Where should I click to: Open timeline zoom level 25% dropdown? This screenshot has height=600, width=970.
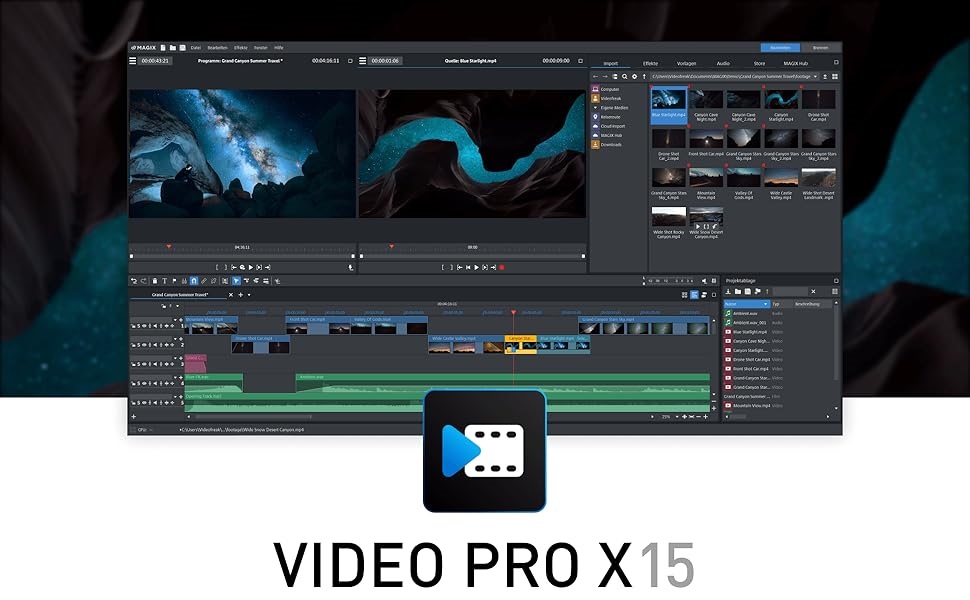point(676,417)
